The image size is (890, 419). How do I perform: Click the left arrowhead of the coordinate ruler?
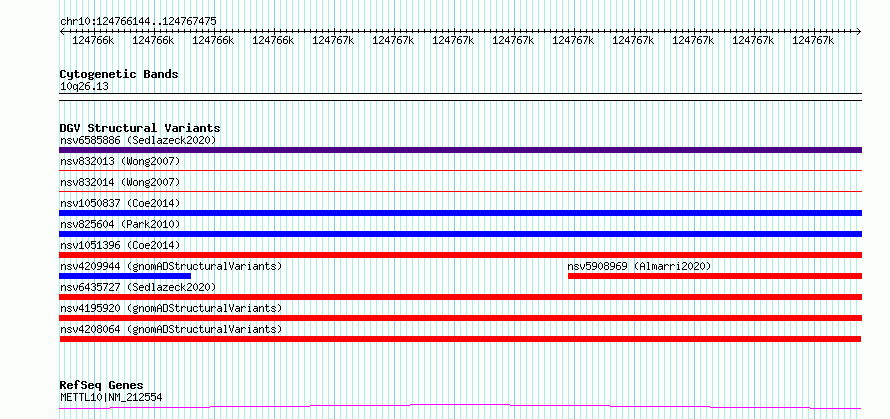[62, 32]
